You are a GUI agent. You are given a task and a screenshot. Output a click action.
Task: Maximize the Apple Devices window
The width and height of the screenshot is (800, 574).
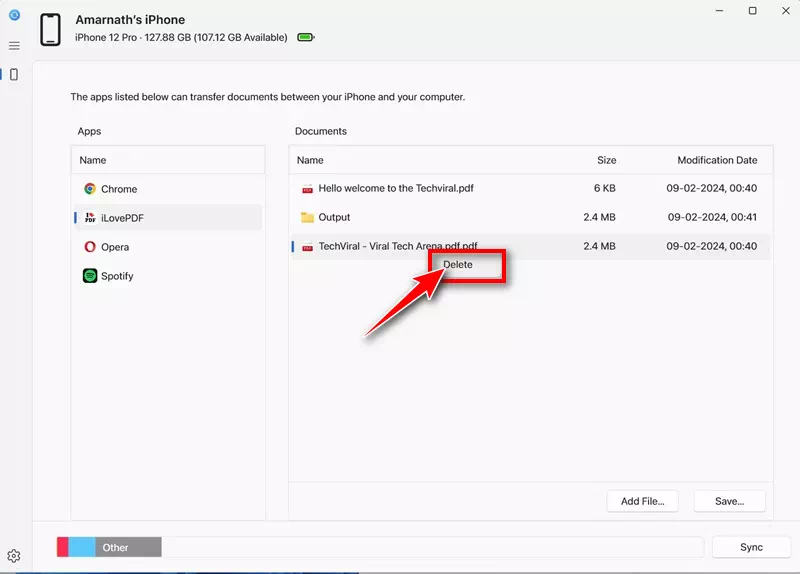[753, 11]
